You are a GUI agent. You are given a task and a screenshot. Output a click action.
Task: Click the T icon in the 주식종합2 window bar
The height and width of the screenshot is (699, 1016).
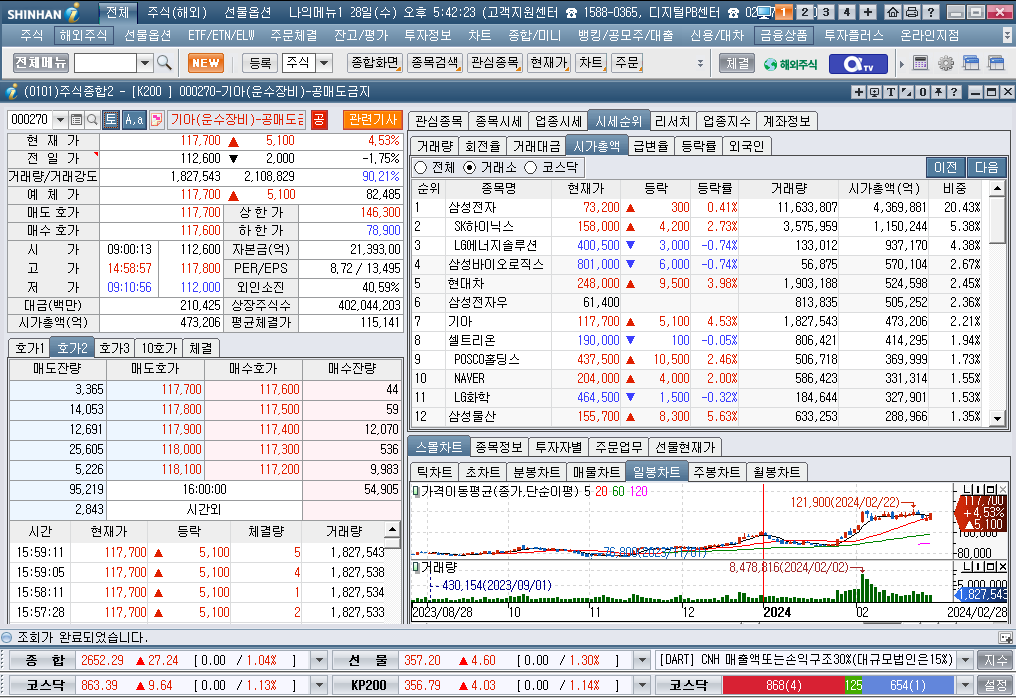890,92
